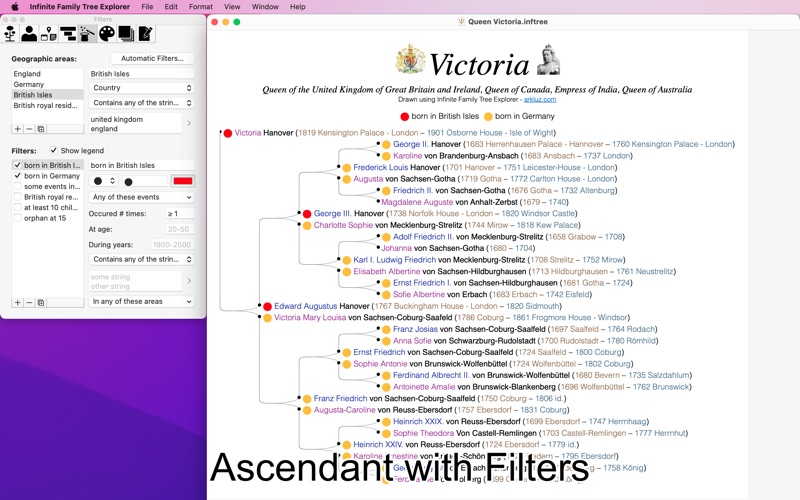Open the events and places tab
The height and width of the screenshot is (500, 800).
point(48,34)
